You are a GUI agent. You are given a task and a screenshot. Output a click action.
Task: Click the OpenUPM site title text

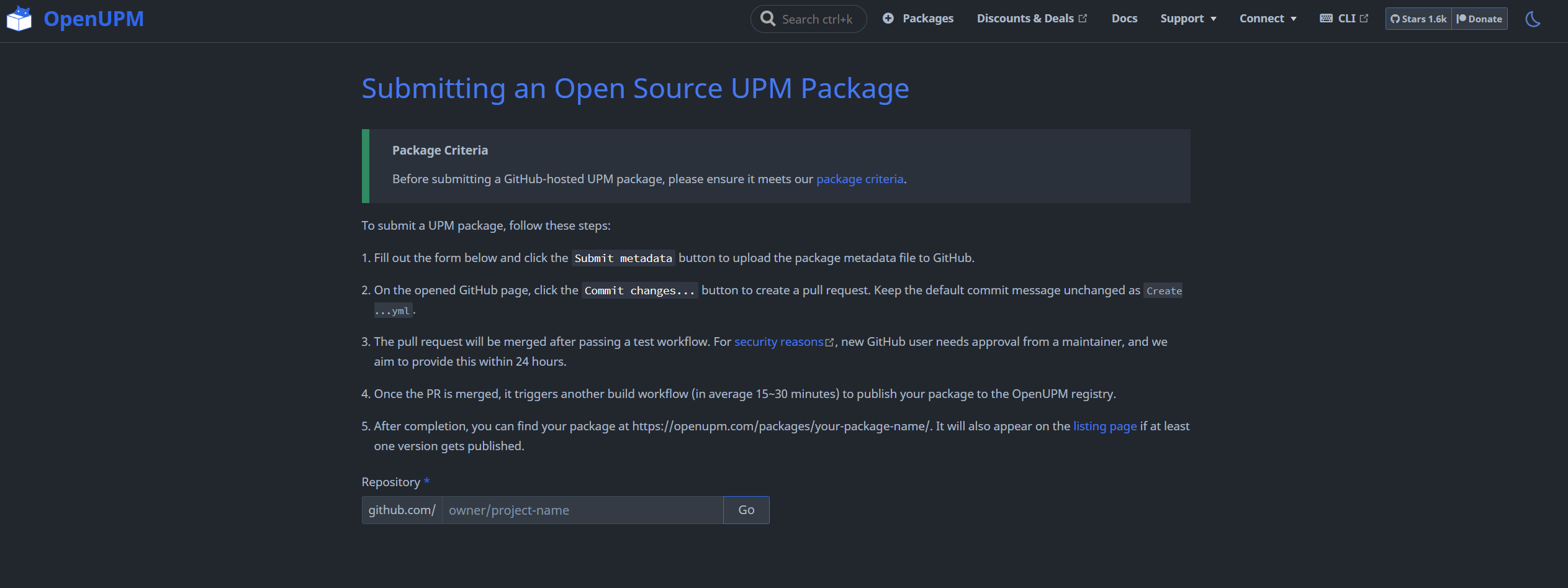94,19
